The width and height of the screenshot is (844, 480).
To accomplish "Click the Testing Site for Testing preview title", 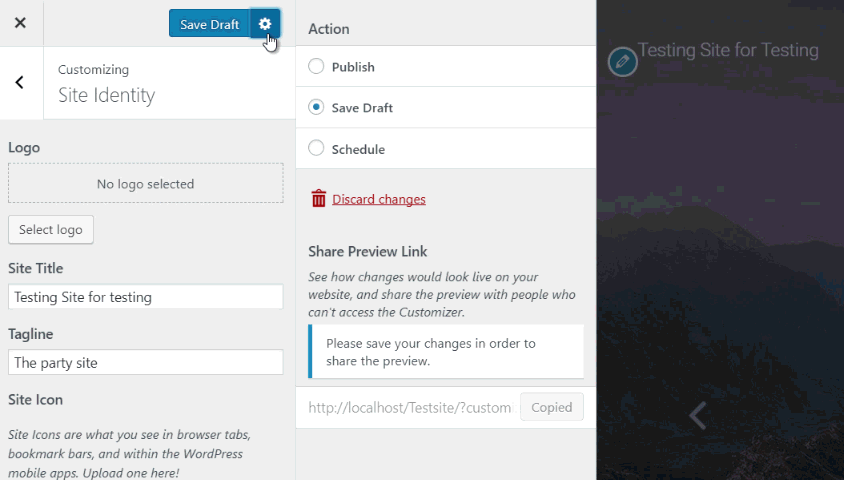I will tap(728, 50).
